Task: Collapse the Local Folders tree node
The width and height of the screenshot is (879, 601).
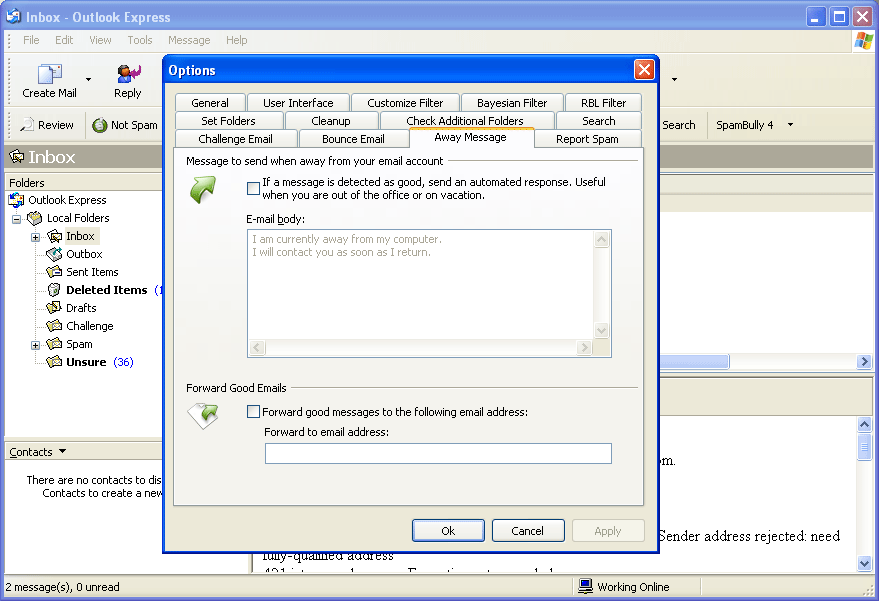Action: point(17,219)
